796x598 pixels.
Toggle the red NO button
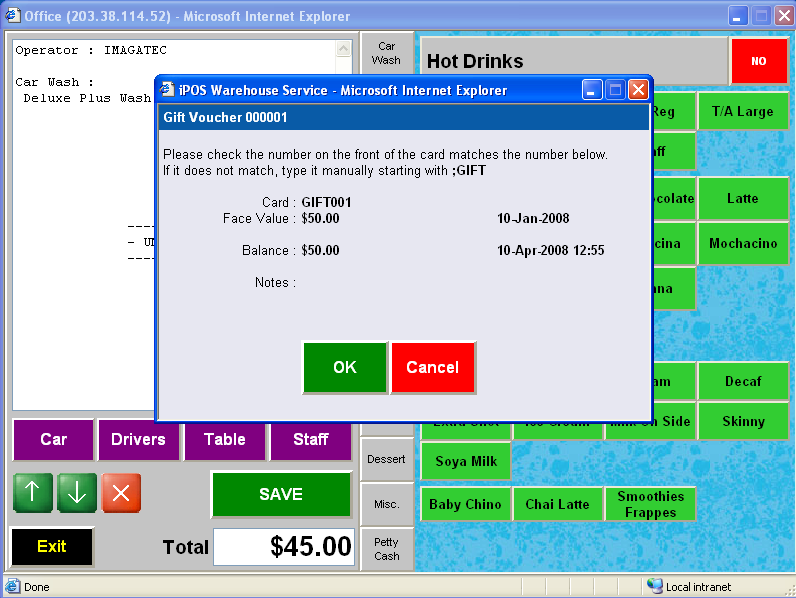click(758, 61)
